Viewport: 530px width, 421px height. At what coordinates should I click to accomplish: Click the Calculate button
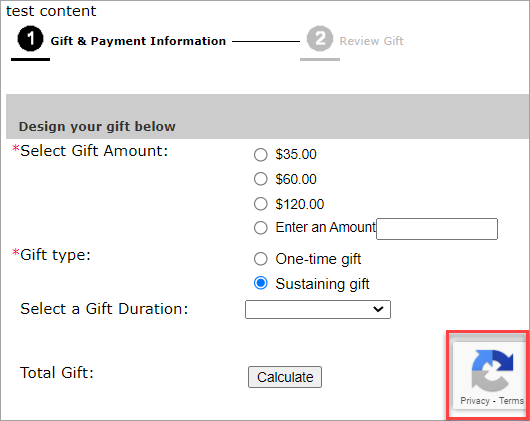(285, 377)
